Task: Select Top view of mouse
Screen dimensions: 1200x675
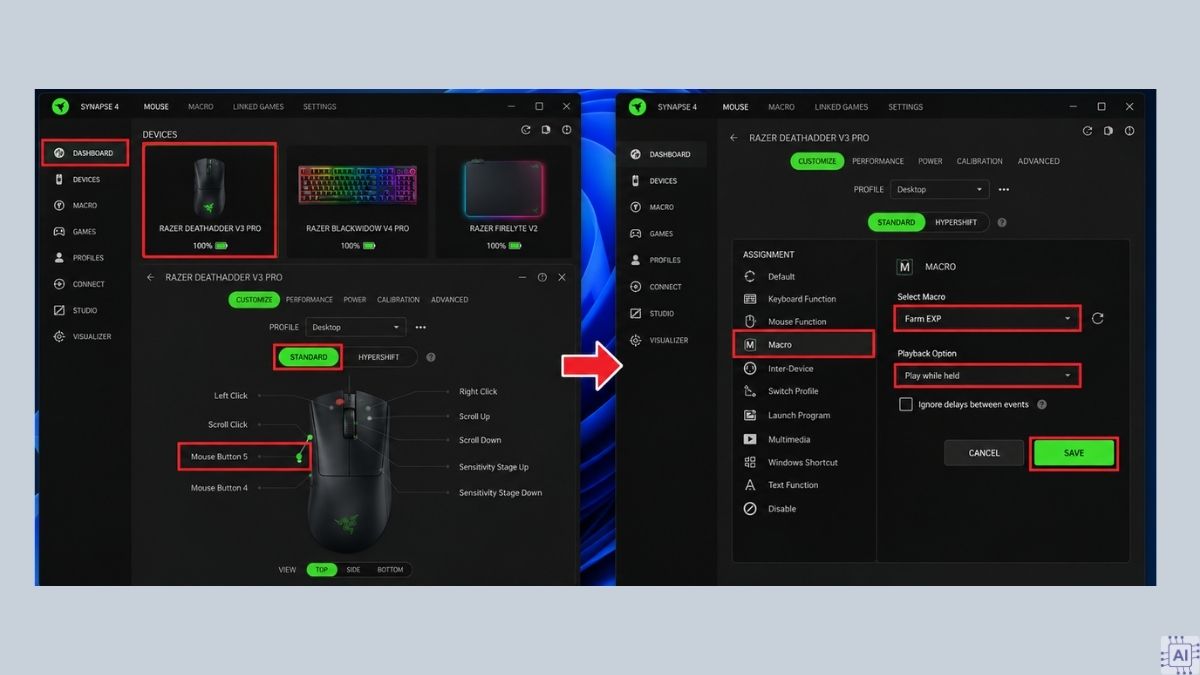Action: point(322,570)
